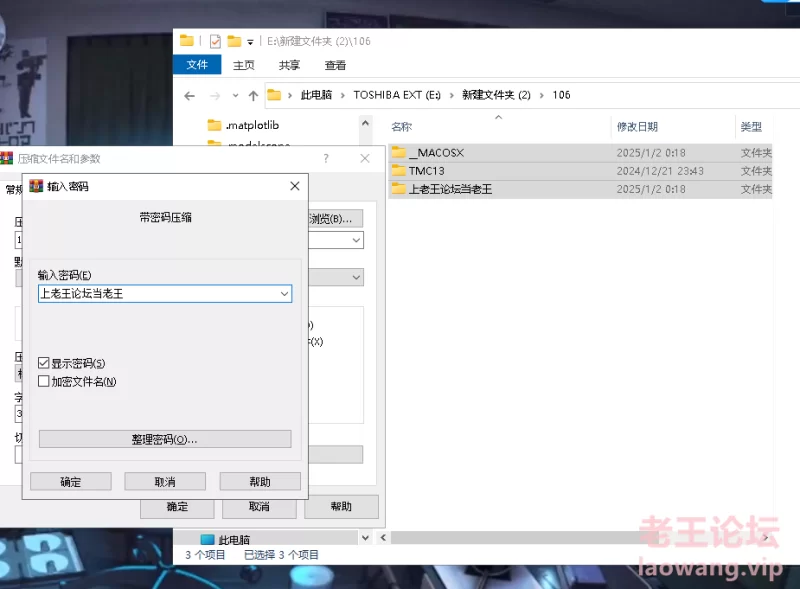Click 106 in the address bar

[x=561, y=95]
